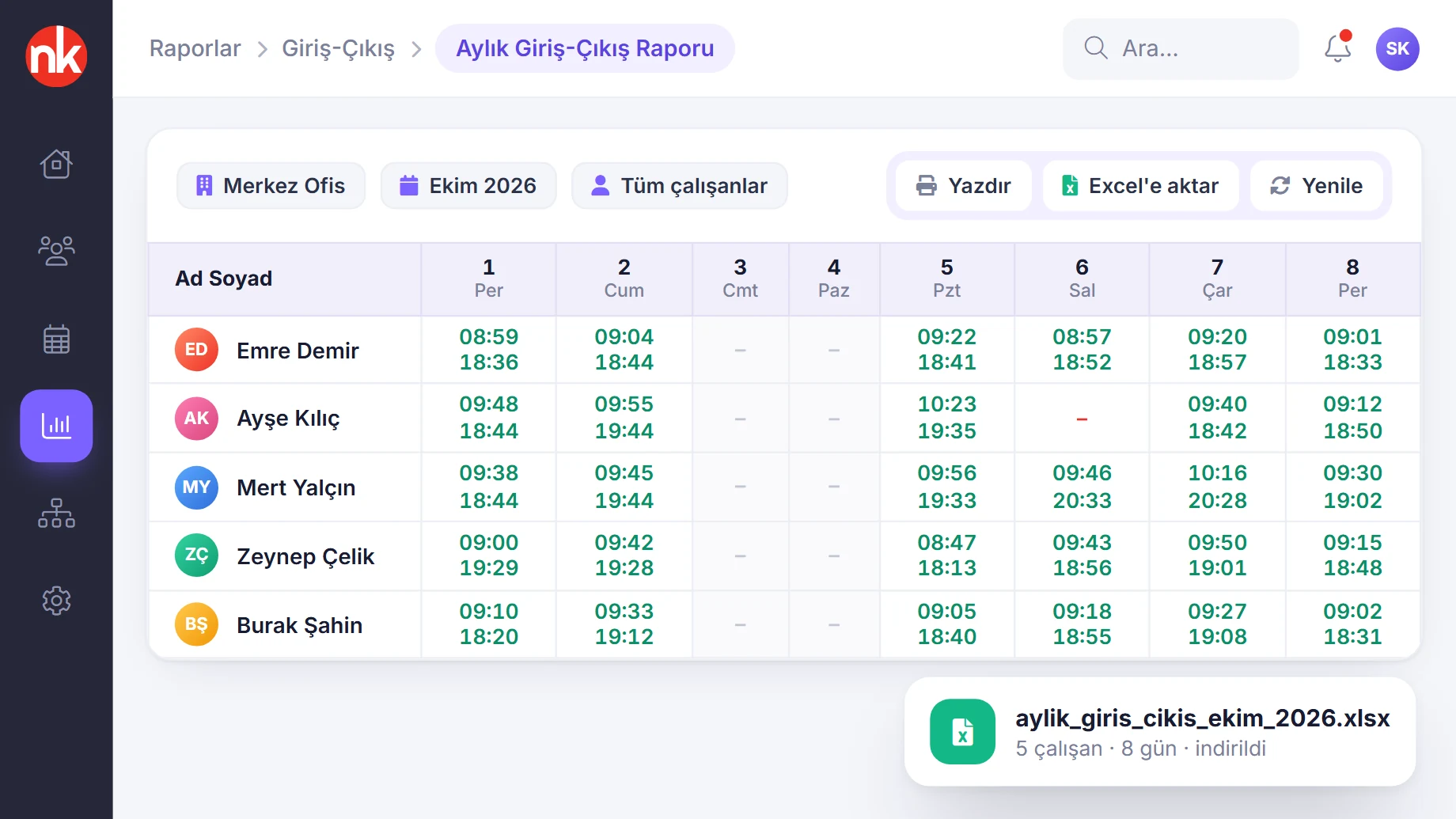Select the Aylık Giriş-Çıkış Raporu breadcrumb

tap(585, 48)
